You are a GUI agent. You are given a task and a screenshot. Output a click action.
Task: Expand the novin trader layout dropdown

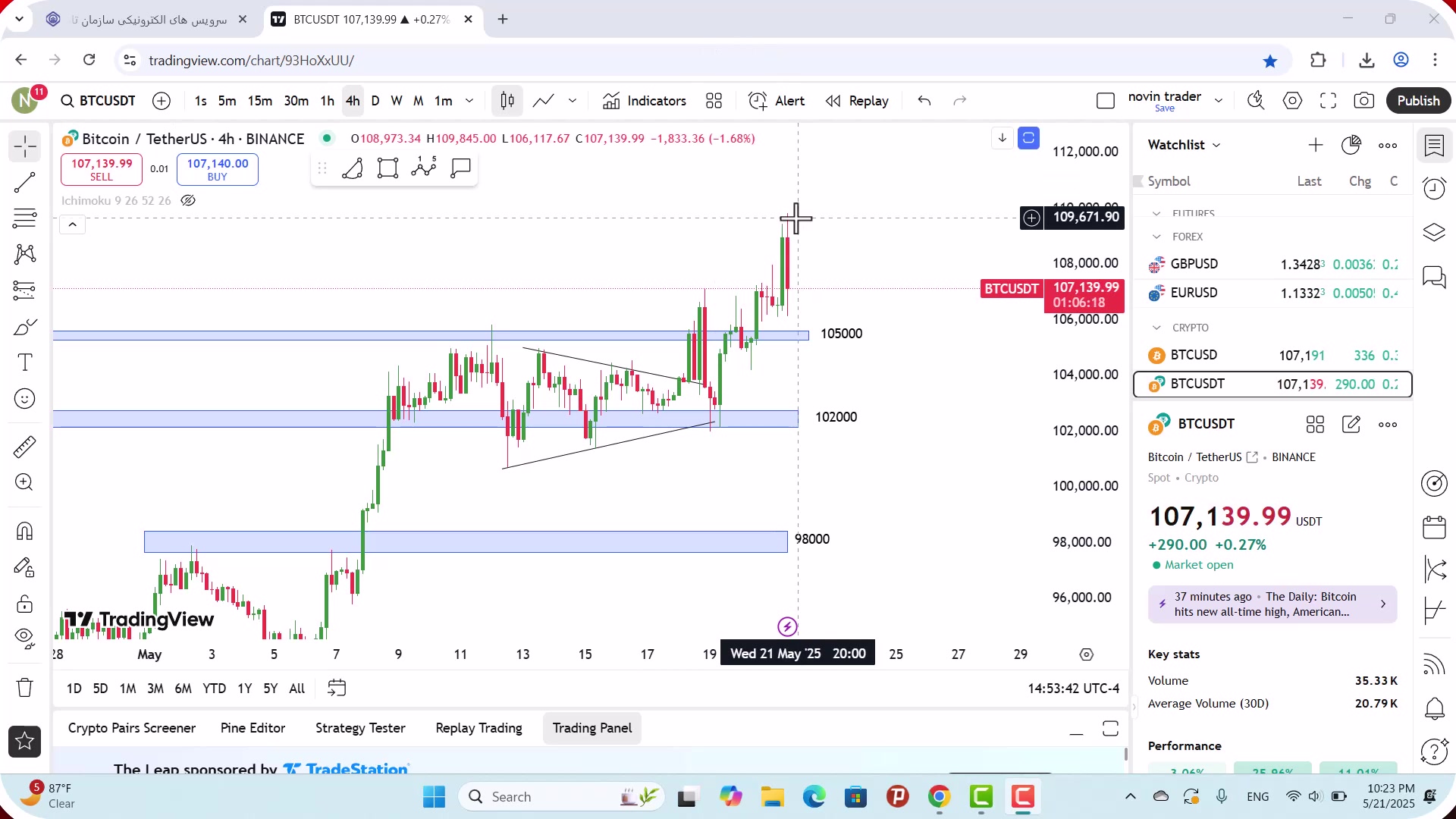1219,101
